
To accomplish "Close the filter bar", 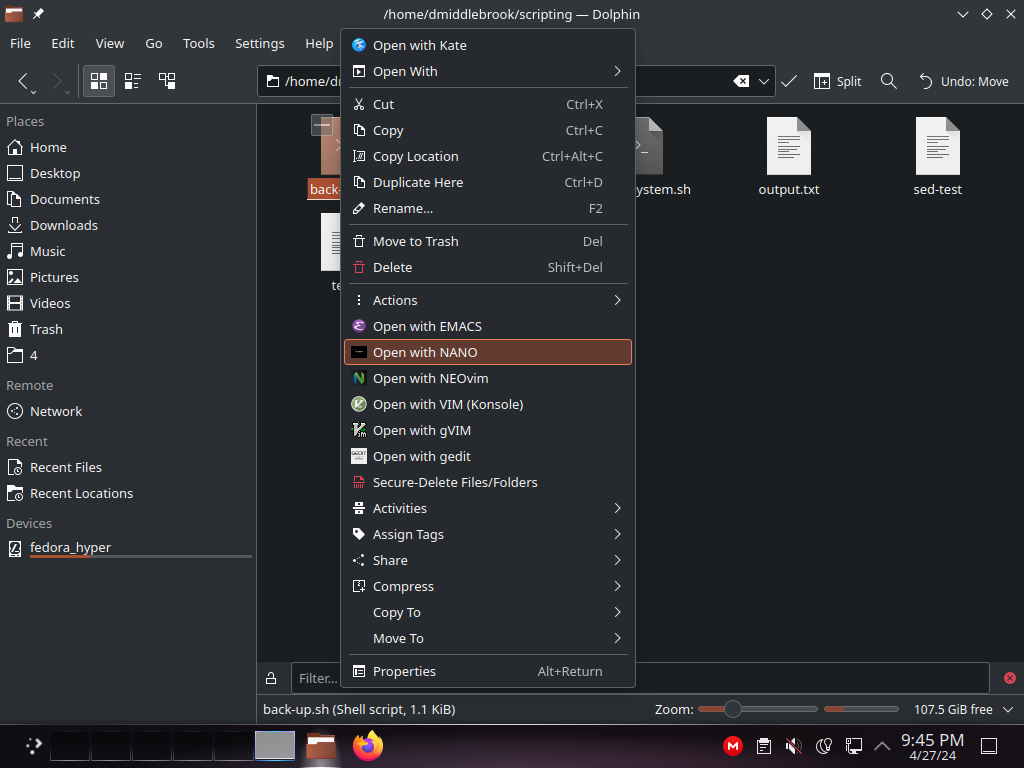I will 1010,678.
